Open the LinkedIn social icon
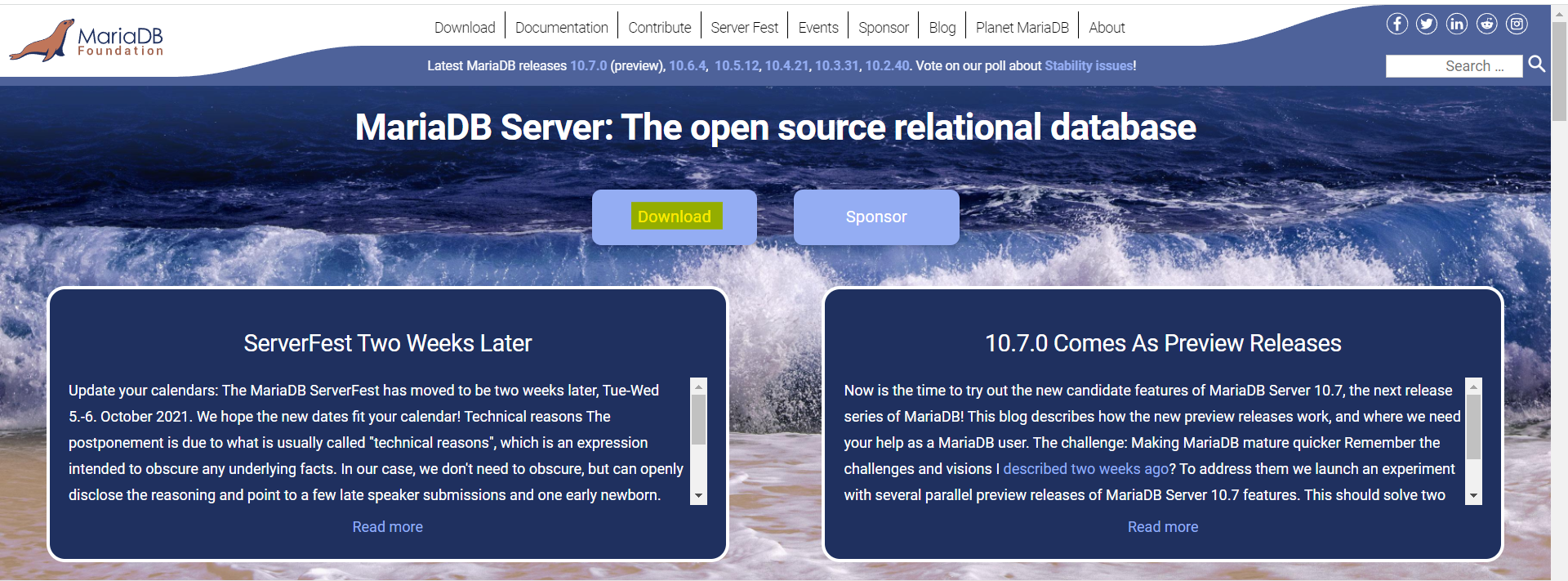 pos(1457,24)
